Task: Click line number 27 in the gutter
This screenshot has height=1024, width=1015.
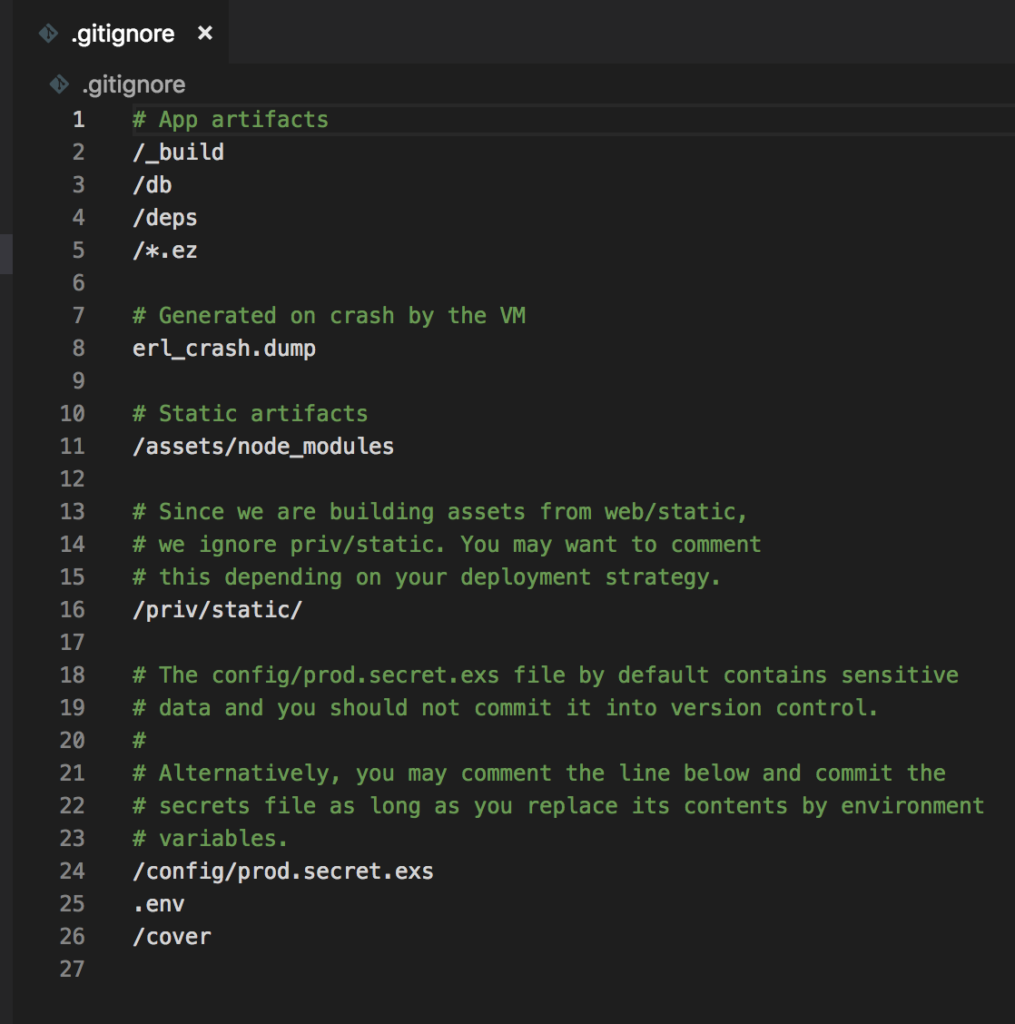Action: tap(72, 969)
